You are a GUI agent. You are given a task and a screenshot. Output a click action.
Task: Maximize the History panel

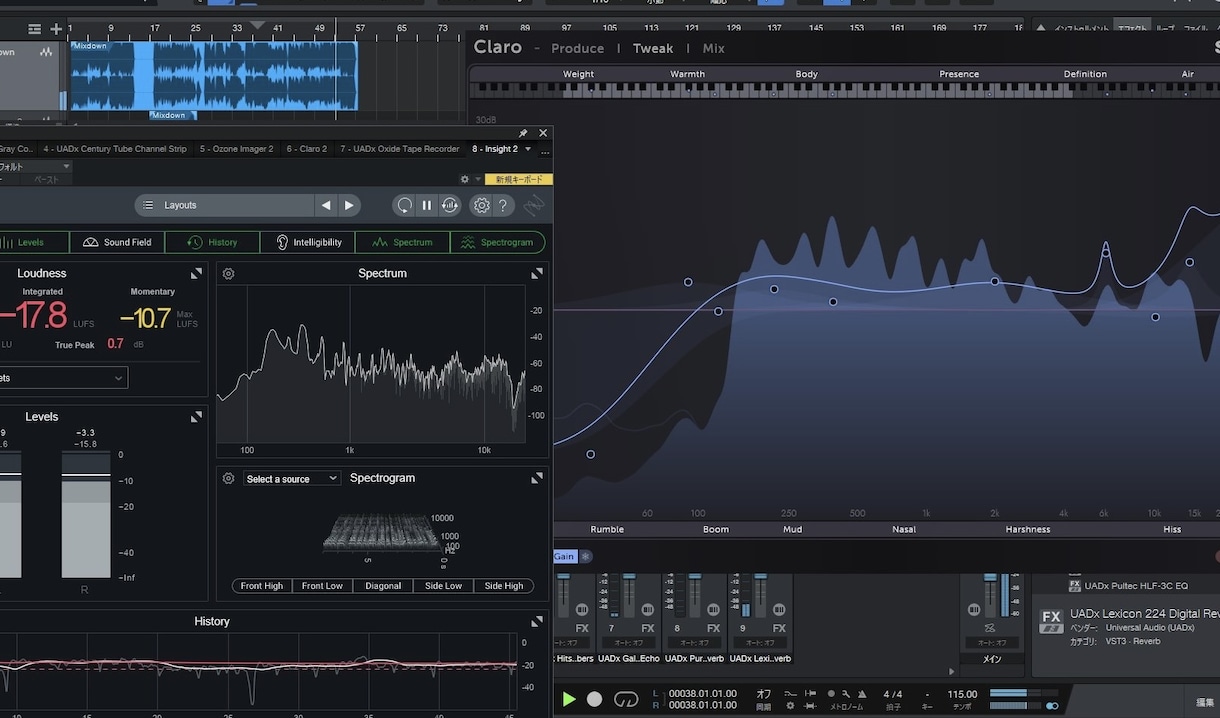click(x=537, y=621)
